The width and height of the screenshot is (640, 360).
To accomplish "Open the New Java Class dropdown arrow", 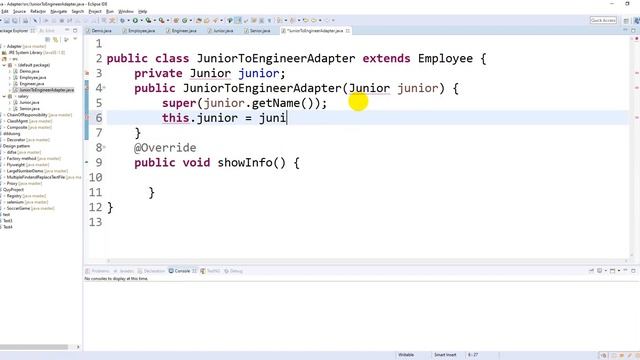I will 190,20.
